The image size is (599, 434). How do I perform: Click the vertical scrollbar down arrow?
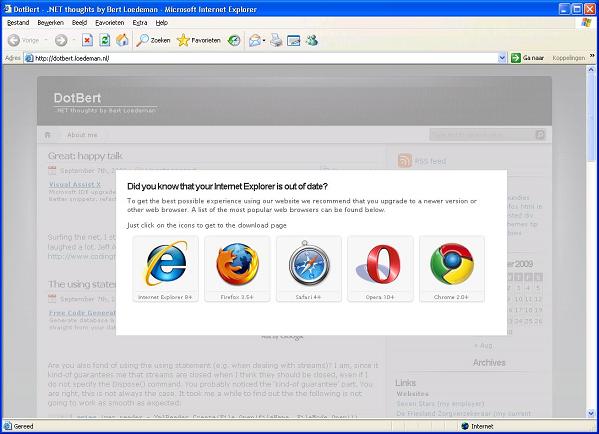point(591,413)
